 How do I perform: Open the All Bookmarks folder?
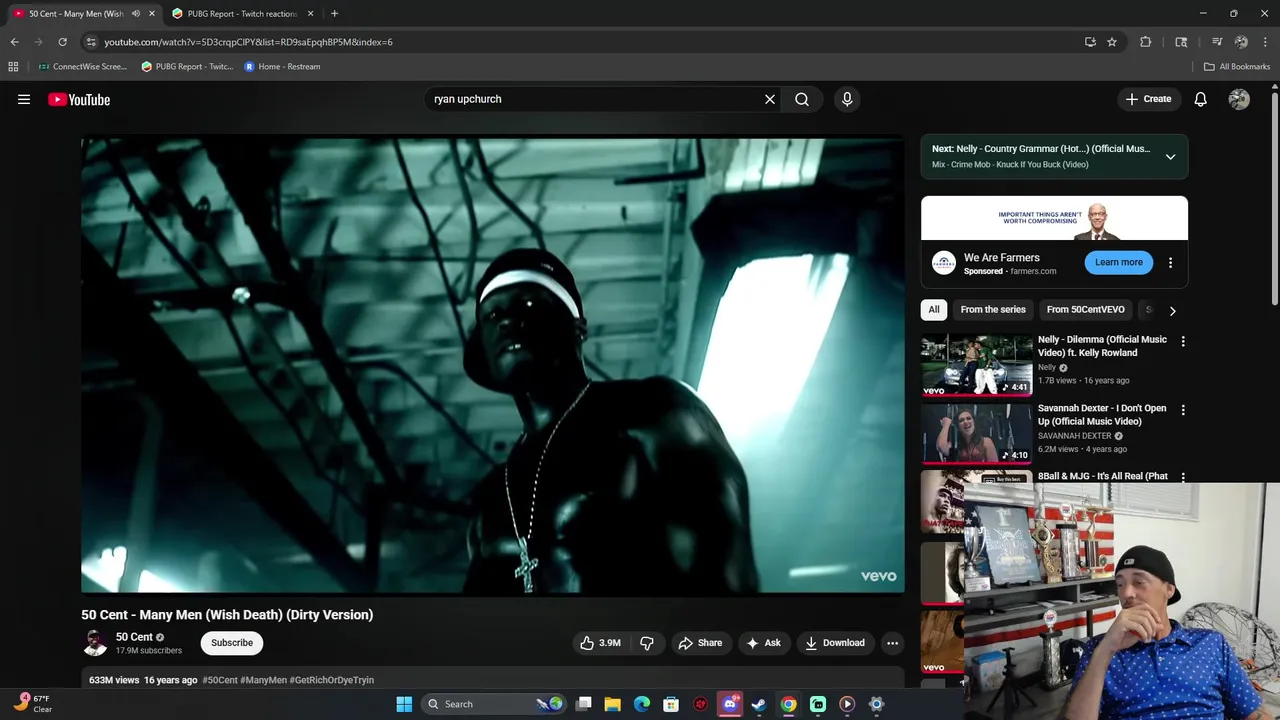[x=1237, y=67]
